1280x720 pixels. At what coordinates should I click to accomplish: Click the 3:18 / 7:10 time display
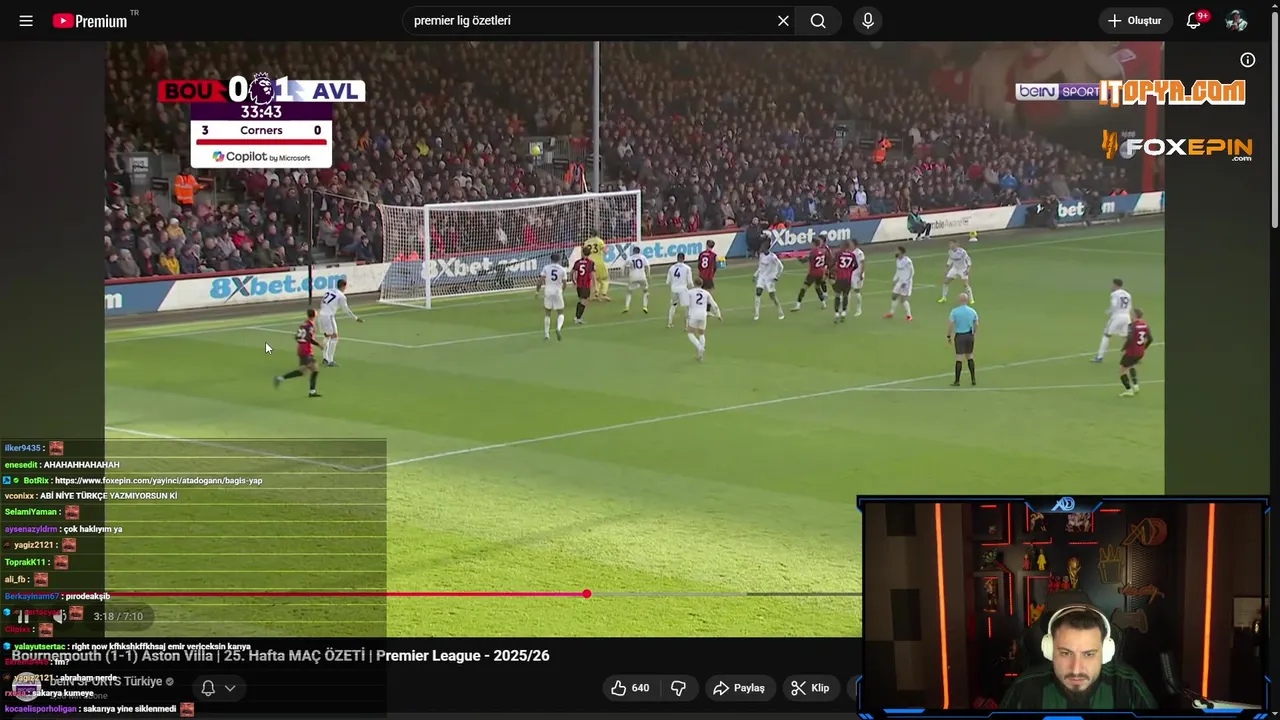(118, 617)
